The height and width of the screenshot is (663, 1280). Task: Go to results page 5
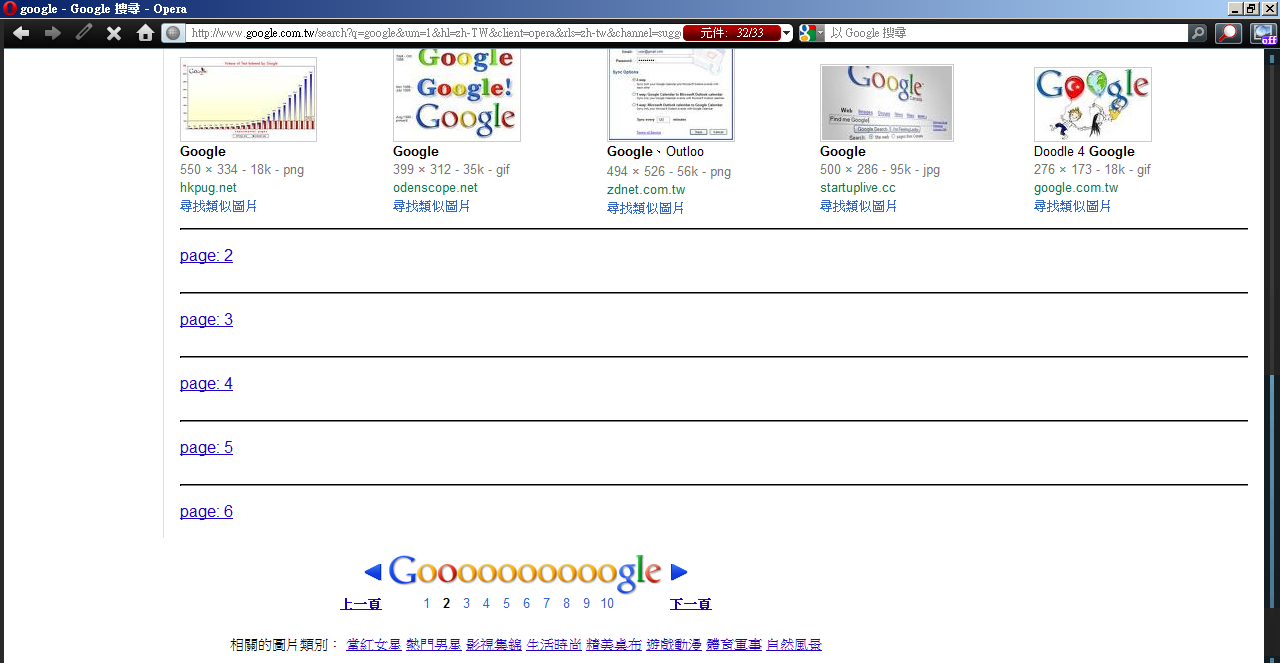(x=506, y=604)
